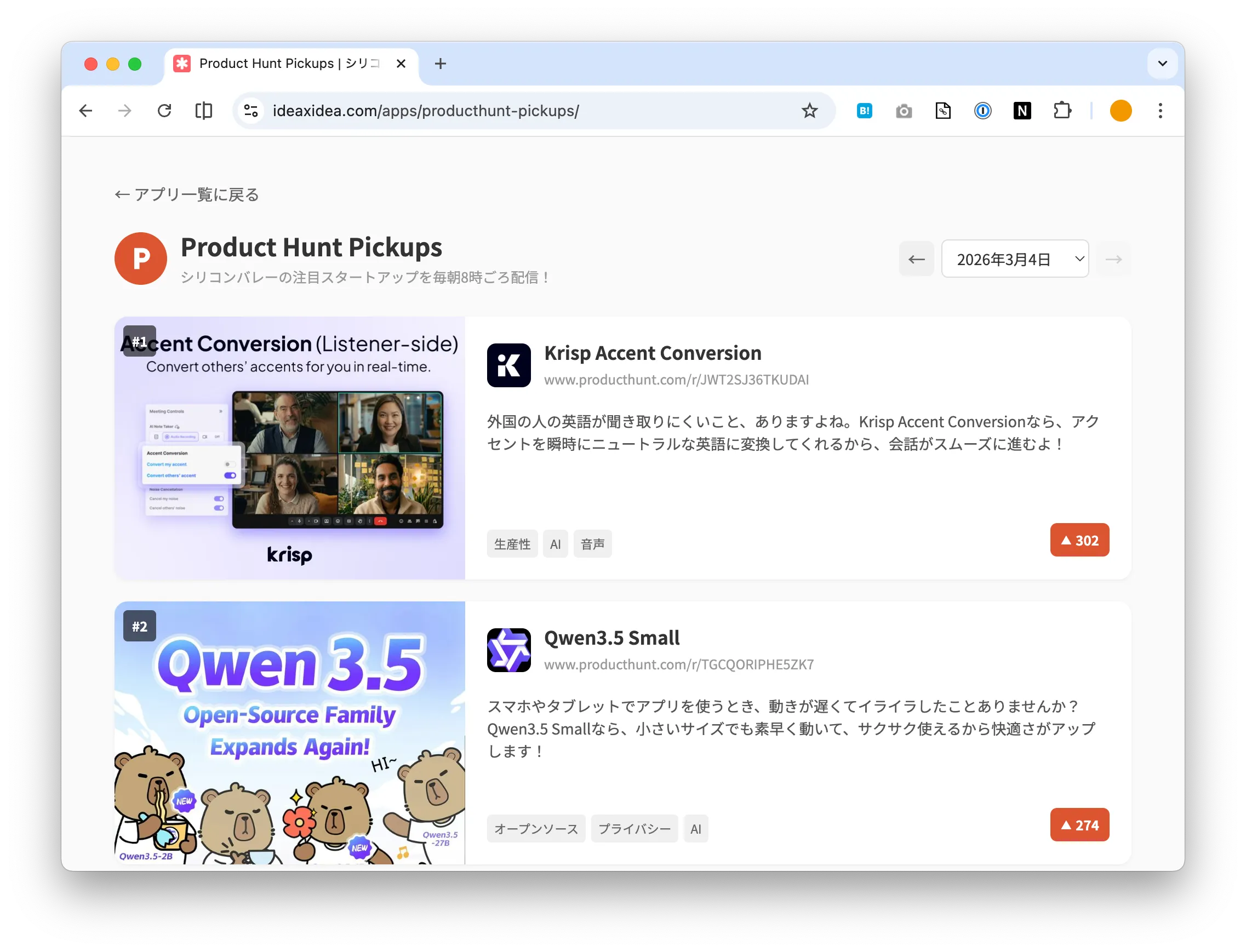Click the Hatena Bookmark extension icon
The width and height of the screenshot is (1246, 952).
(x=864, y=111)
